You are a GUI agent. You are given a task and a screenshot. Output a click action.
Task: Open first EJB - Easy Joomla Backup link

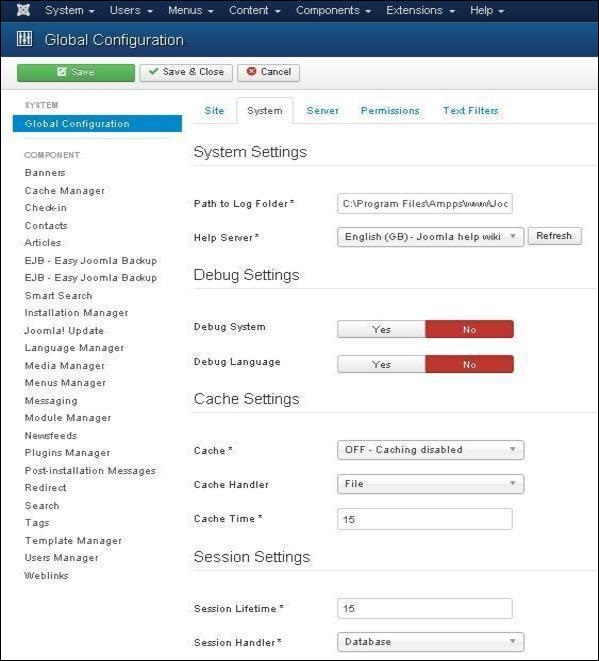point(91,261)
